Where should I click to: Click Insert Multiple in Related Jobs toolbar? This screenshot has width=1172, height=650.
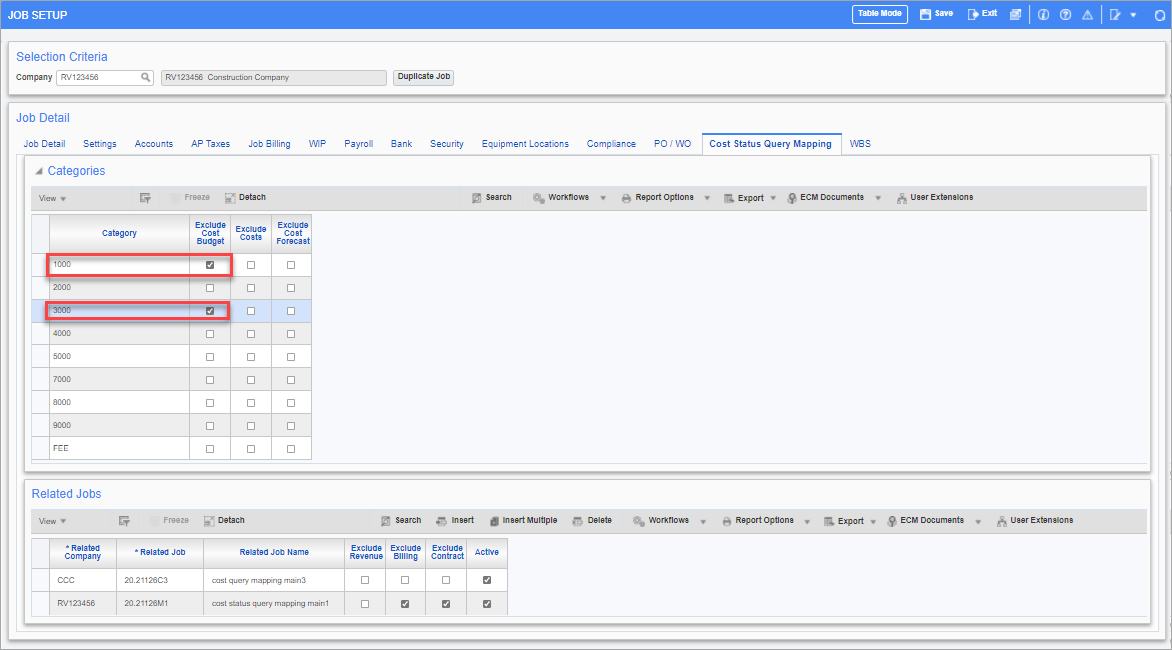(x=523, y=521)
